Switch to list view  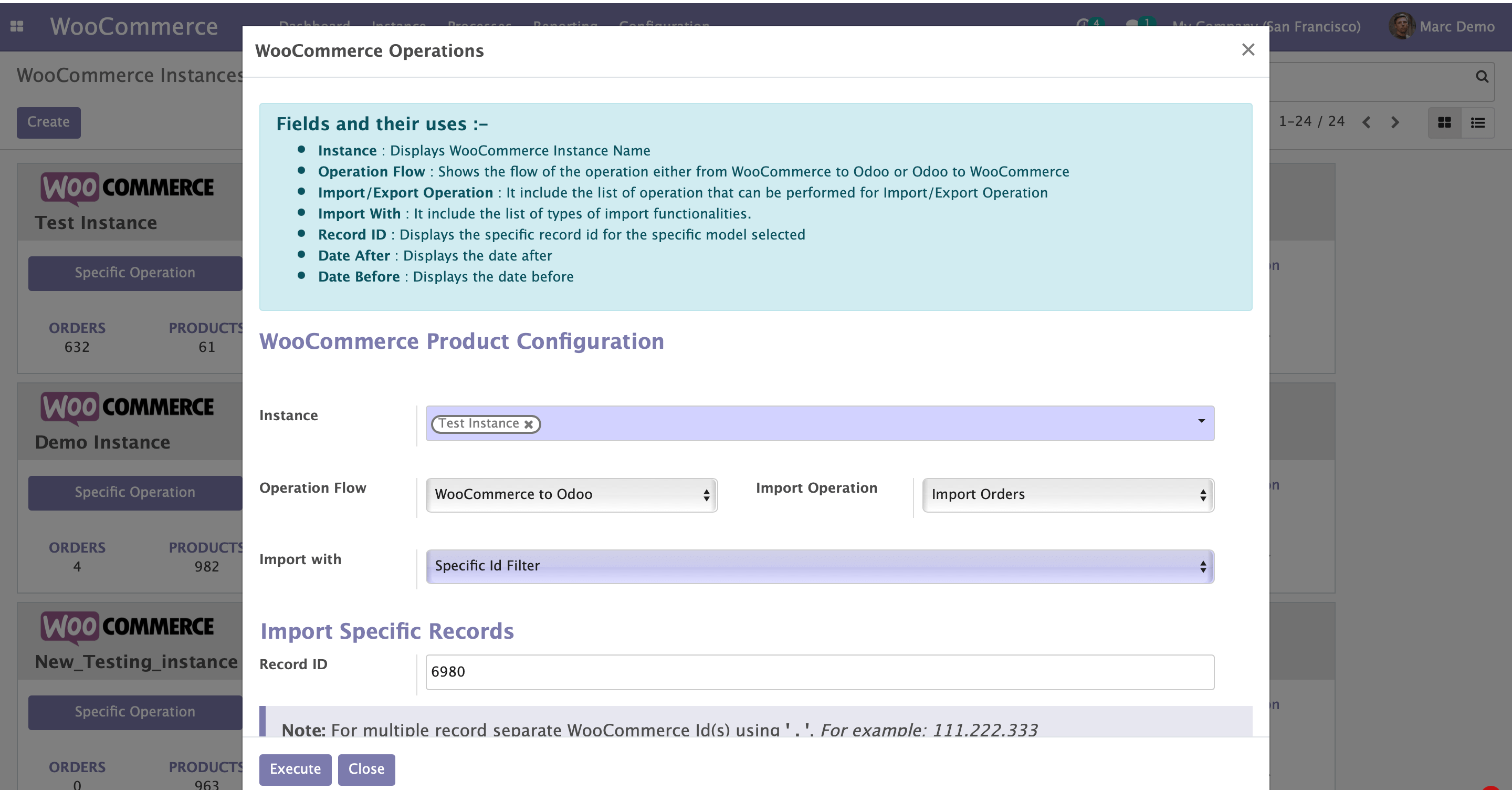(x=1477, y=122)
